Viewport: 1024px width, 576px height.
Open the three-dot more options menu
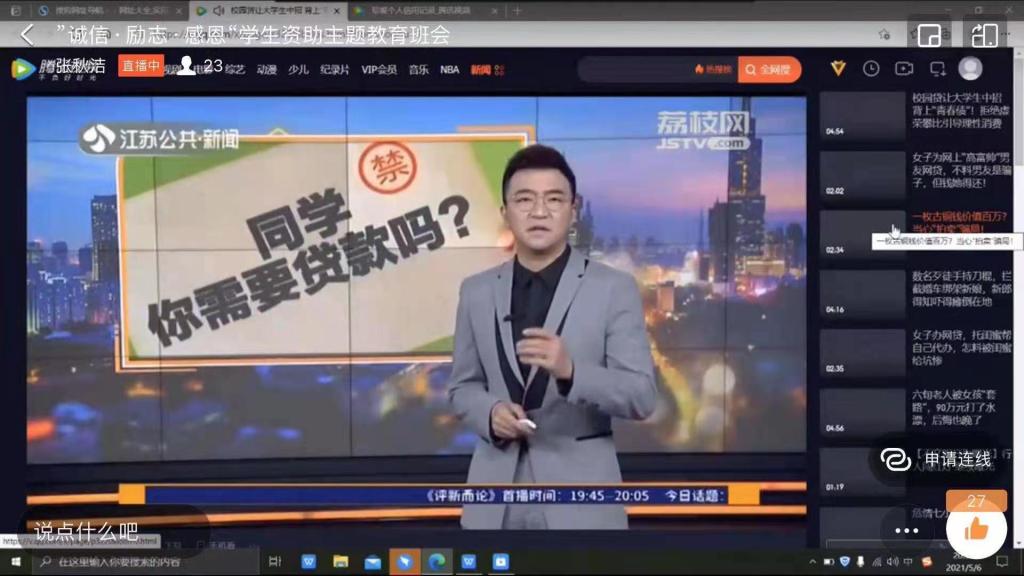(x=906, y=531)
